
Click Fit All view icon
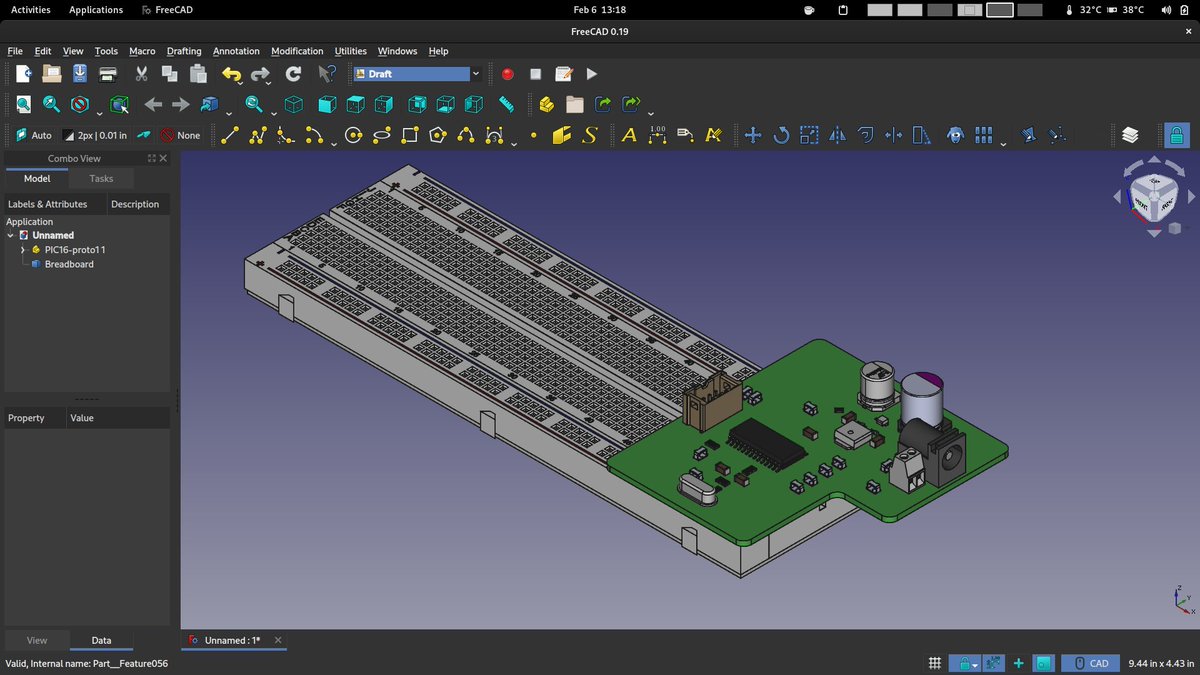23,104
